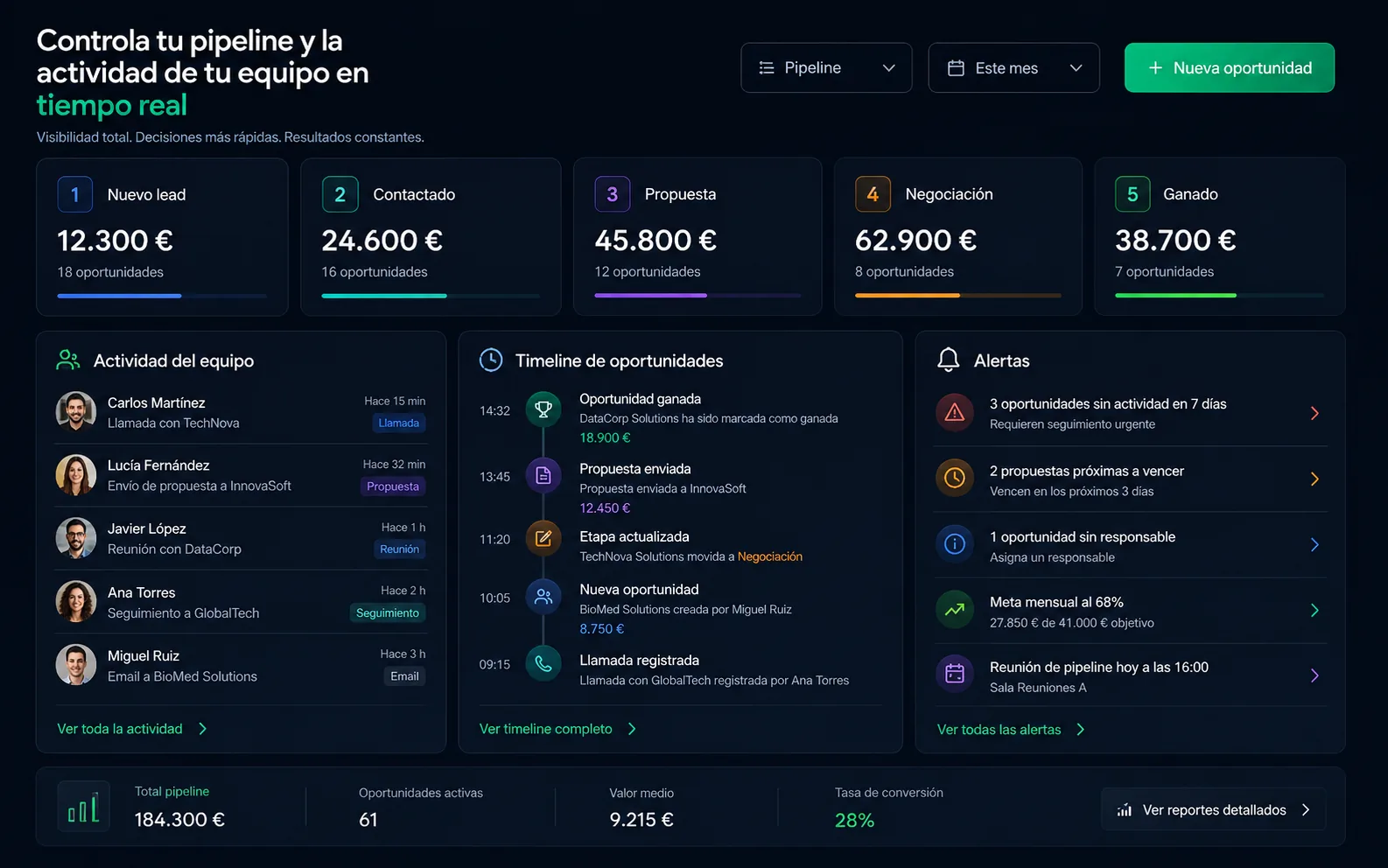1388x868 pixels.
Task: Click the phone icon for Llamada registrada
Action: click(543, 663)
